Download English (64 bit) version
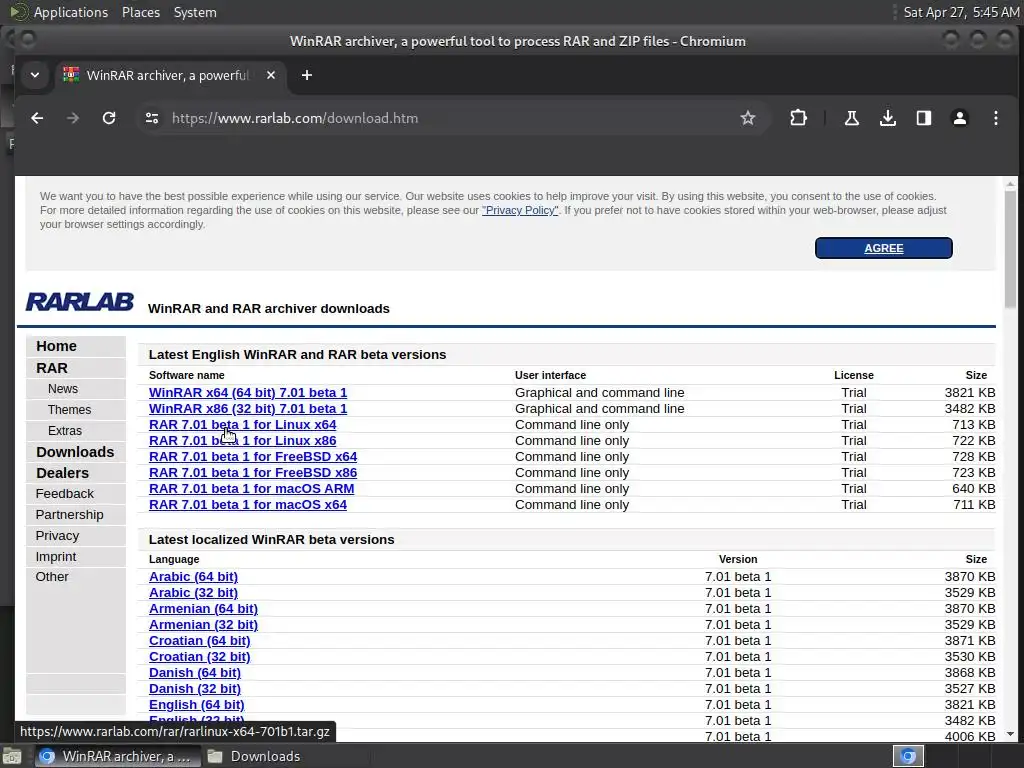 pyautogui.click(x=197, y=705)
